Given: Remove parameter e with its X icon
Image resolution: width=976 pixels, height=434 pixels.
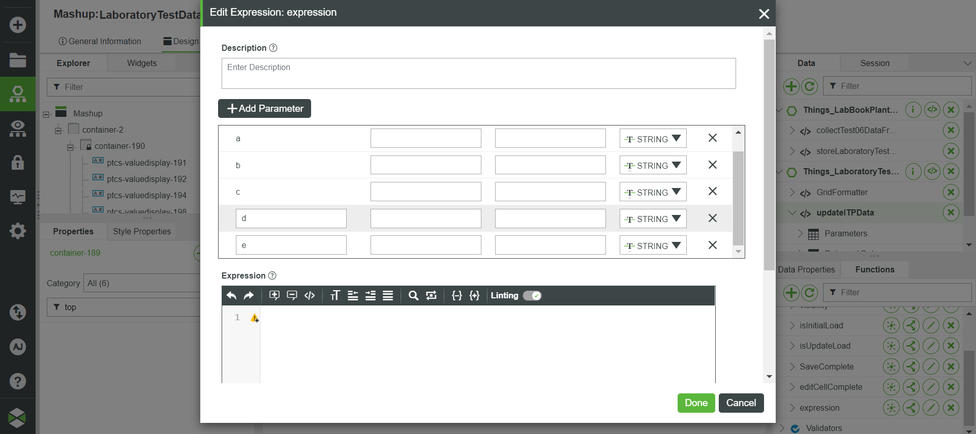Looking at the screenshot, I should click(x=713, y=245).
